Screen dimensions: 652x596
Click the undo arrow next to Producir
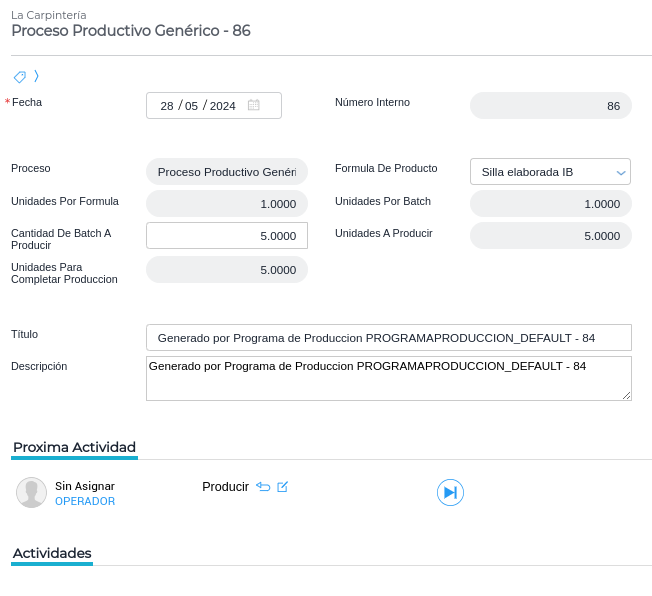pyautogui.click(x=263, y=487)
